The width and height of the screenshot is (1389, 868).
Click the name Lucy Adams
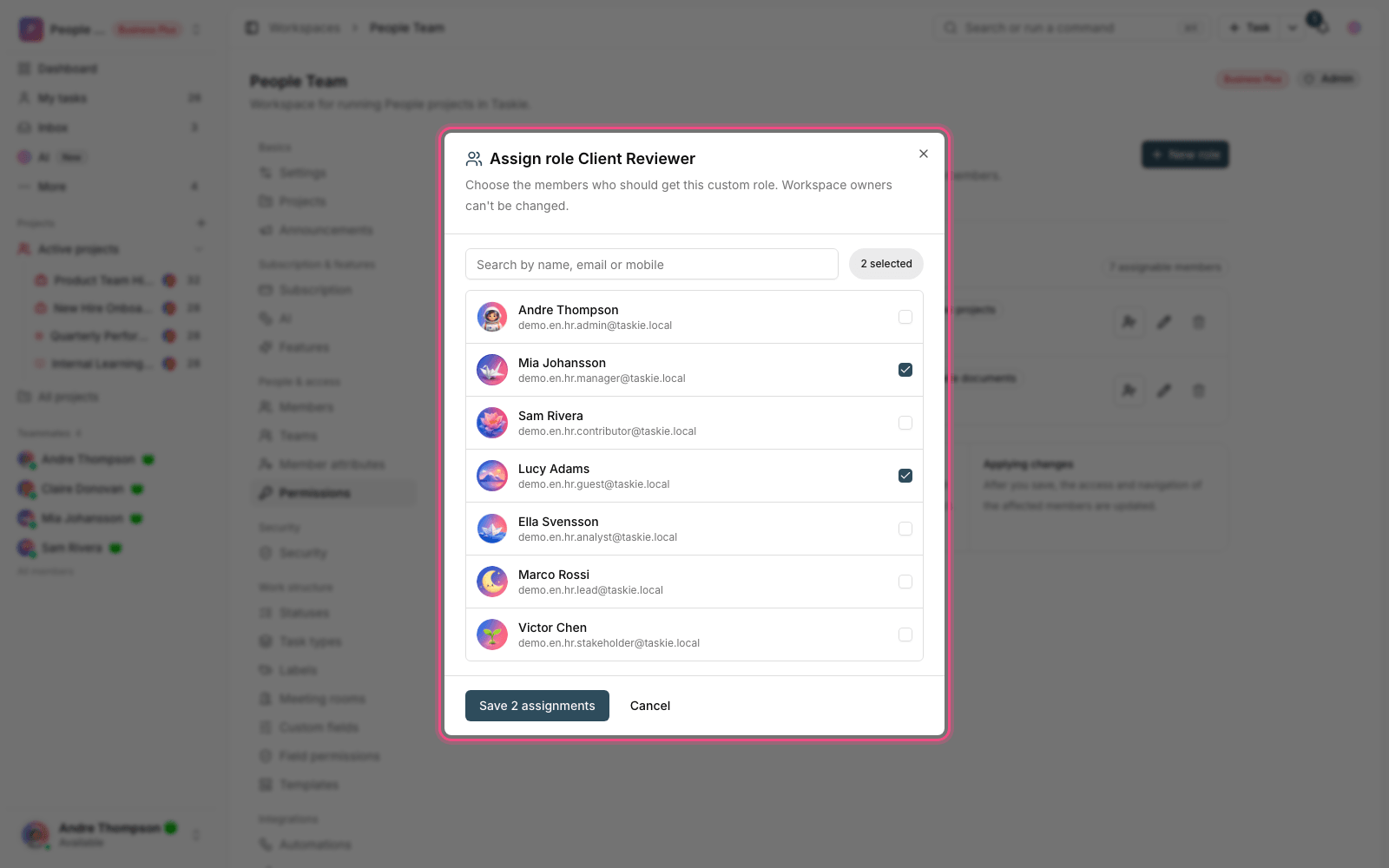(554, 469)
